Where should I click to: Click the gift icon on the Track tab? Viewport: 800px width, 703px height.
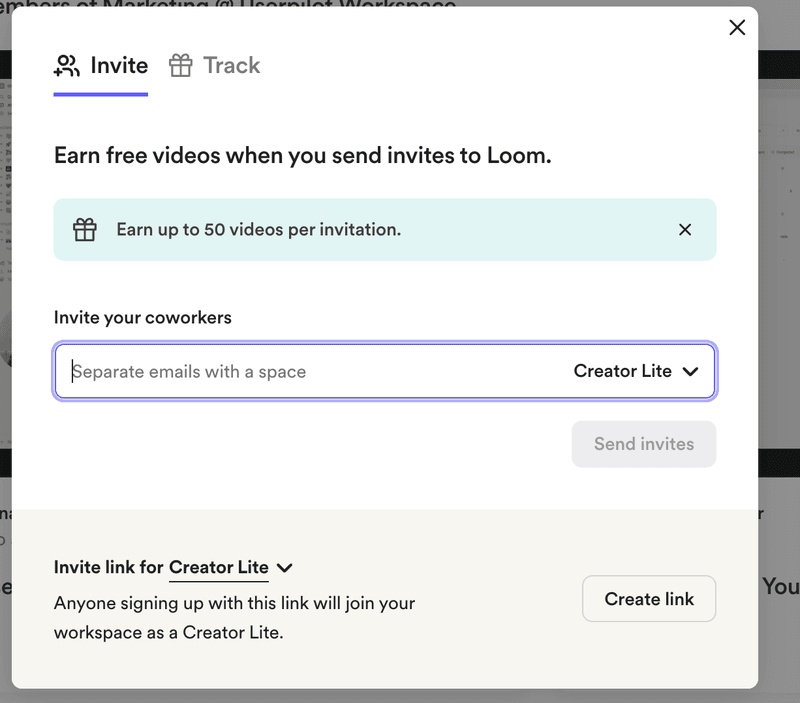181,65
